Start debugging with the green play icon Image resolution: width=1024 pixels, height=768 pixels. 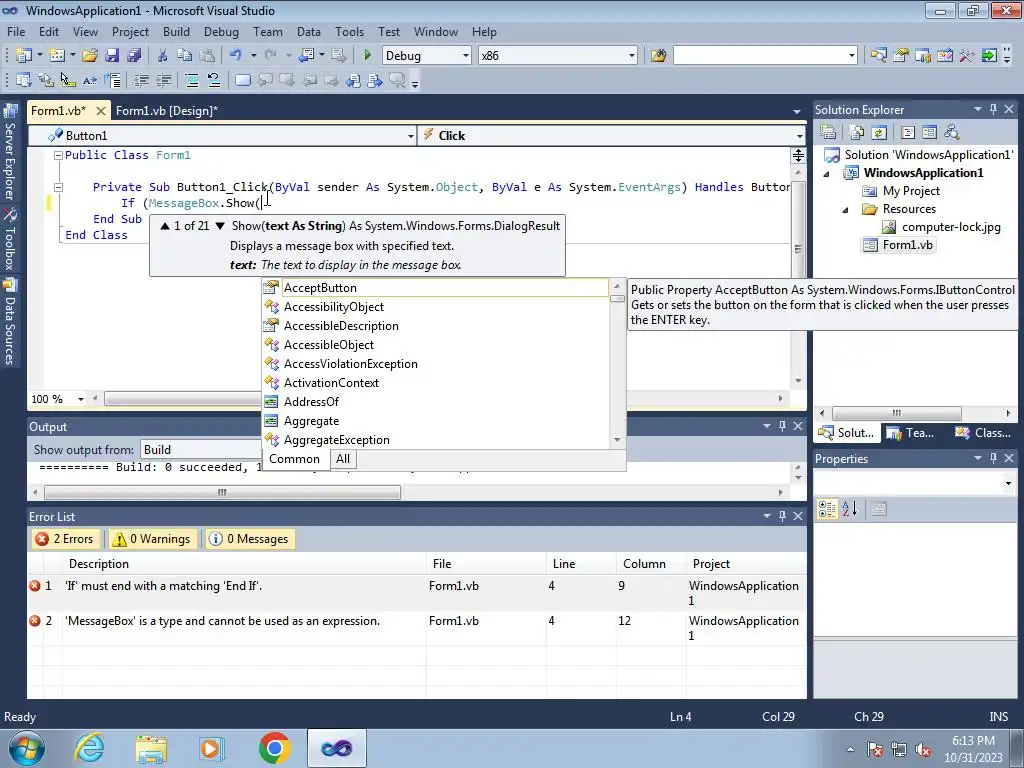pos(367,56)
